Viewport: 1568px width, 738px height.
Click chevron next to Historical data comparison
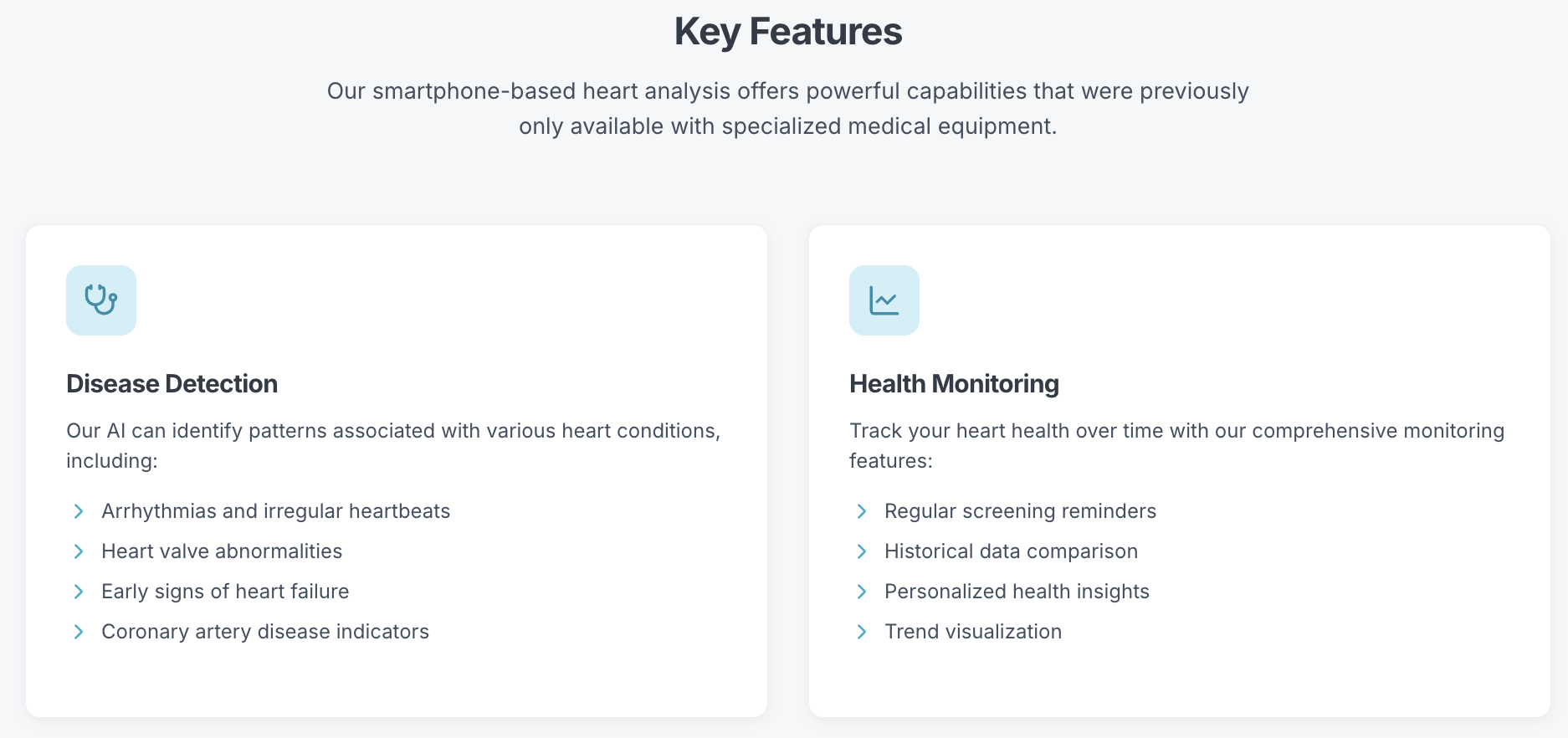click(862, 551)
